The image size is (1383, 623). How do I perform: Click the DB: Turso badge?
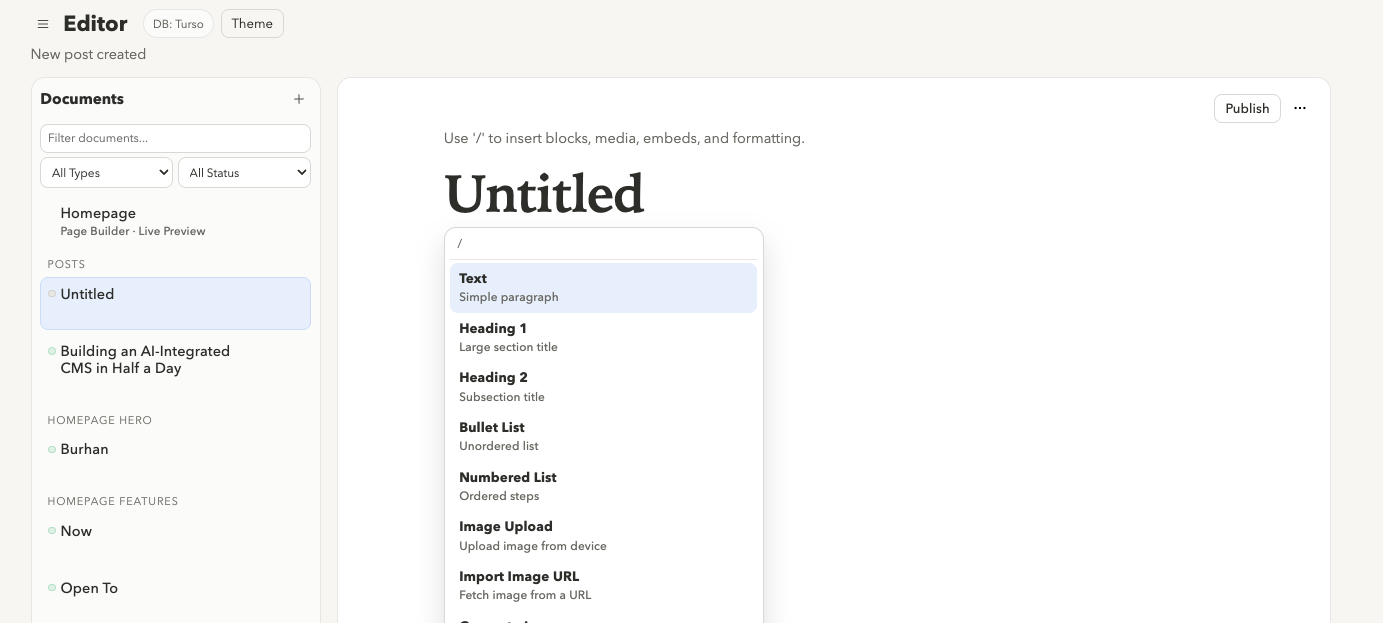(178, 24)
